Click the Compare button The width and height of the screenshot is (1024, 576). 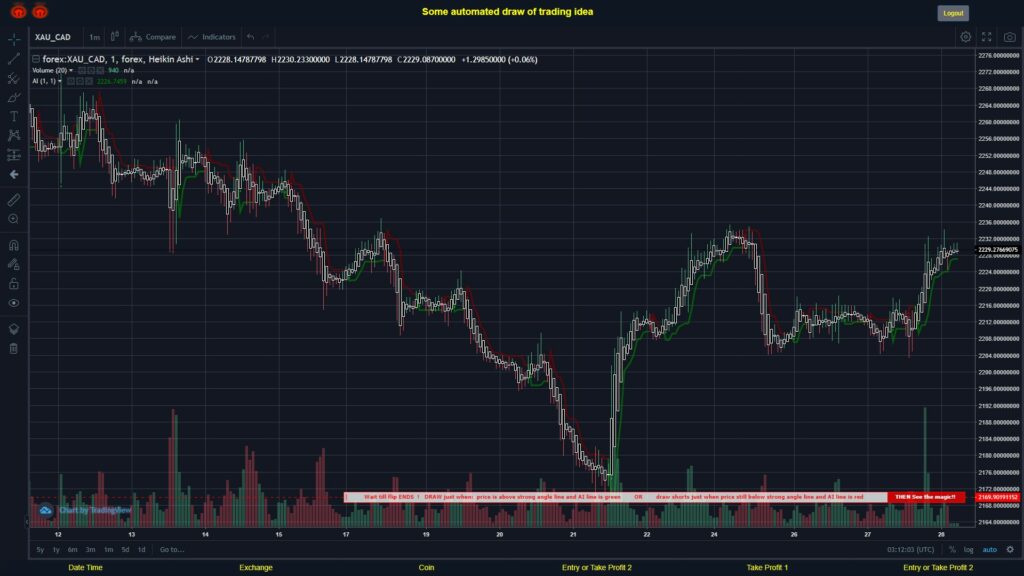[x=153, y=37]
